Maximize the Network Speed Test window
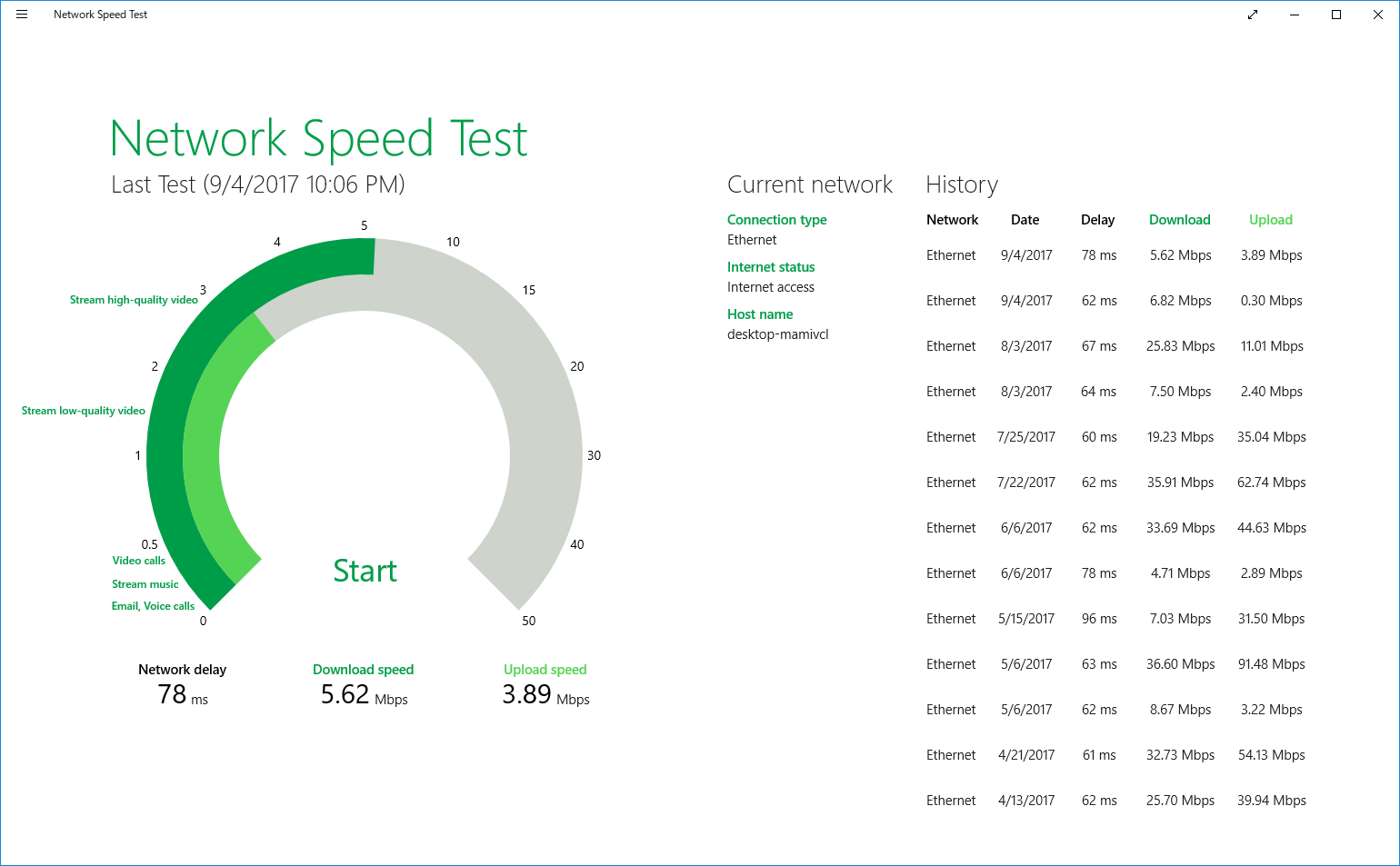The width and height of the screenshot is (1400, 866). click(1336, 15)
